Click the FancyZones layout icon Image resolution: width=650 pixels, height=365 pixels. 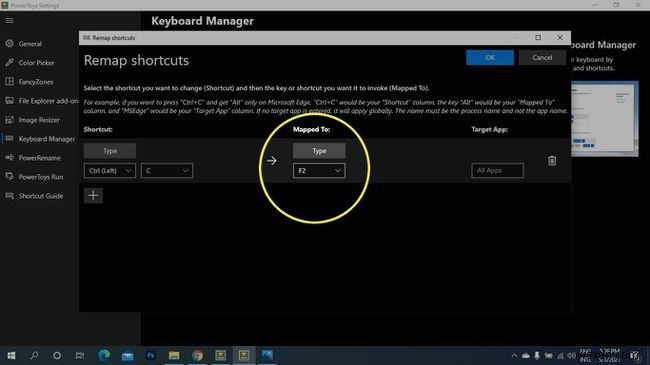pyautogui.click(x=10, y=81)
